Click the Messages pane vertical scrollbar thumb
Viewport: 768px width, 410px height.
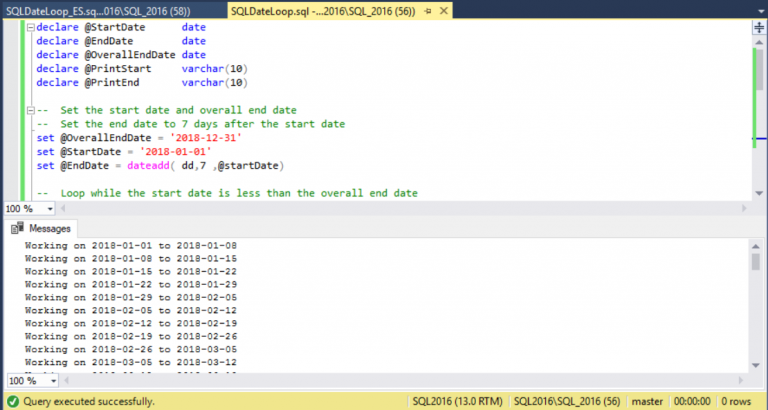coord(757,262)
